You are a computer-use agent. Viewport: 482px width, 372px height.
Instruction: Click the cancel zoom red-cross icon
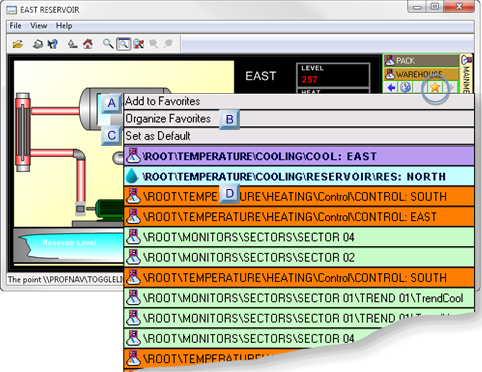coord(139,44)
